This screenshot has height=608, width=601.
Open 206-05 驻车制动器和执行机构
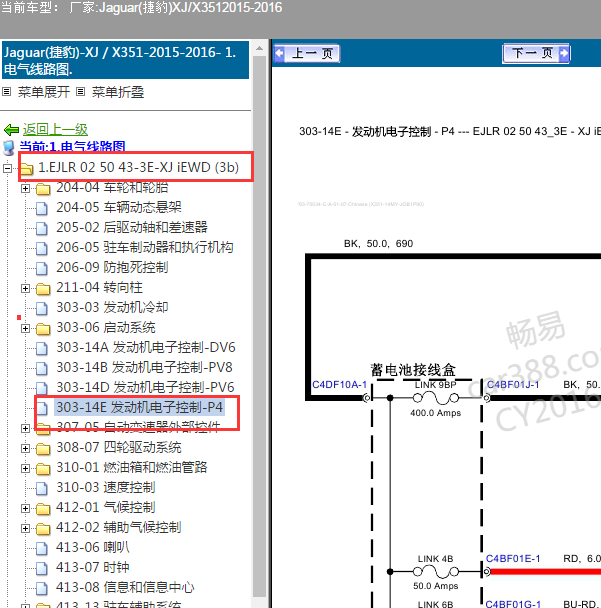pos(145,247)
